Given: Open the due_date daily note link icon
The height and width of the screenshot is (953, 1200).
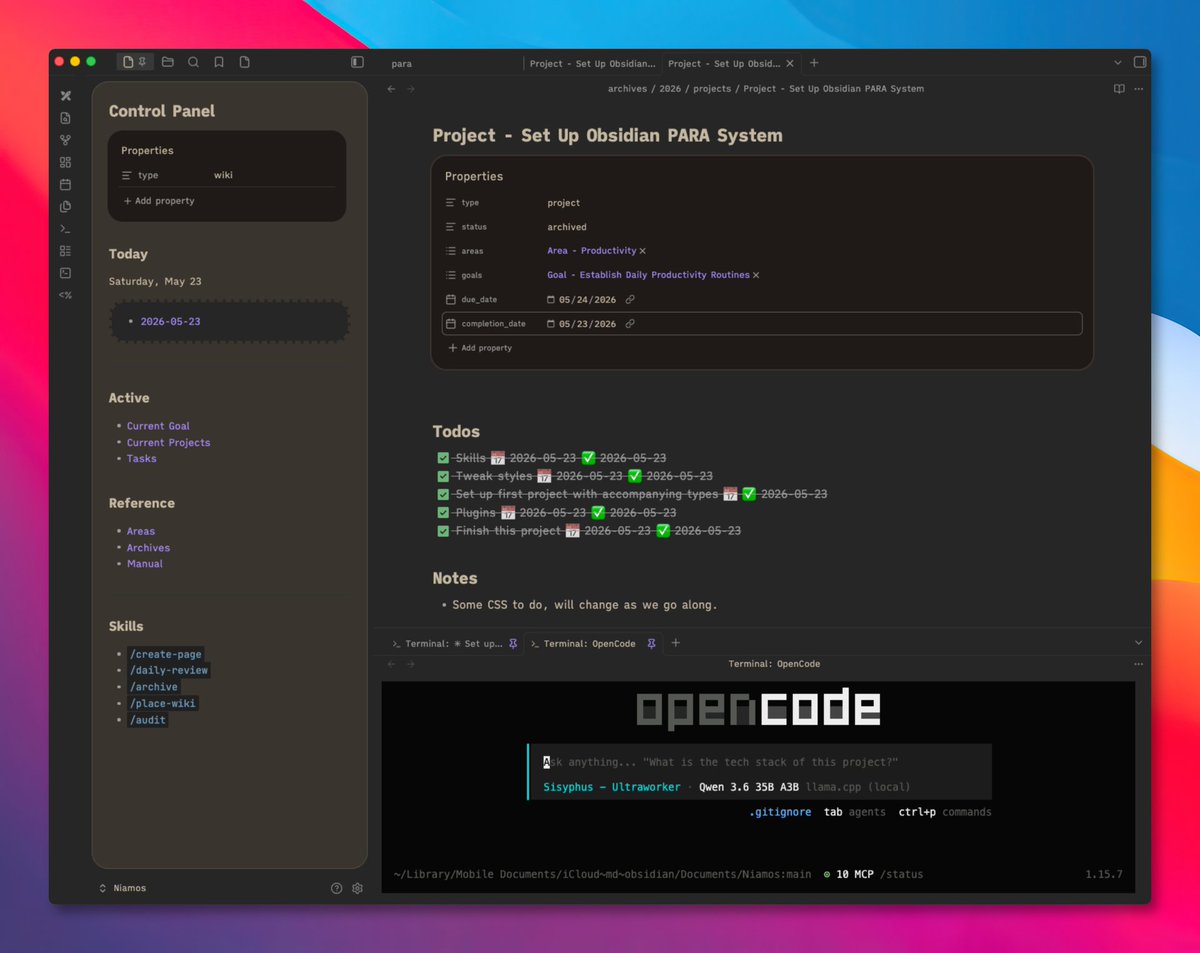Looking at the screenshot, I should tap(630, 299).
